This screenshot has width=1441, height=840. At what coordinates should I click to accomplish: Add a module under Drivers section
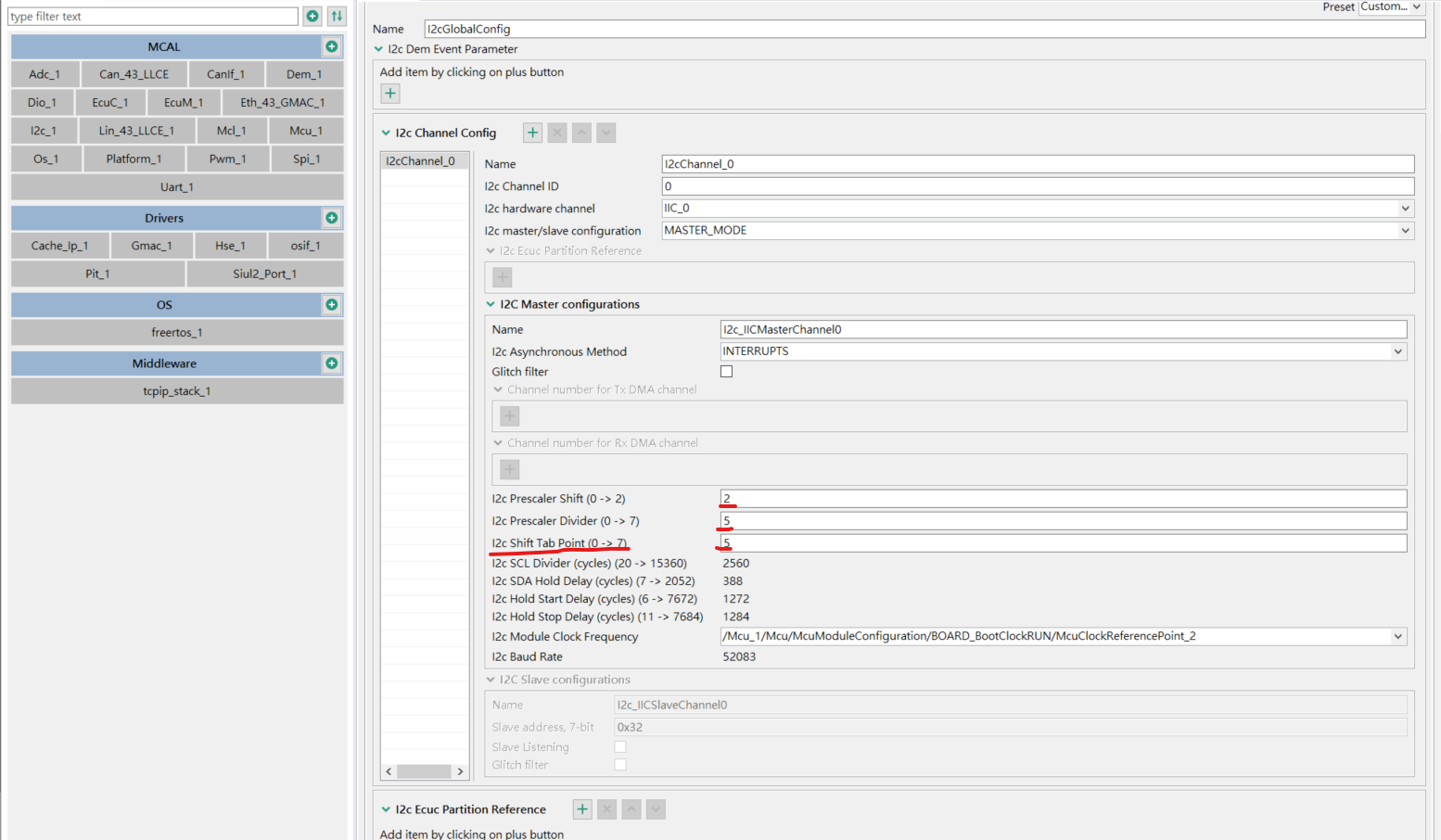331,218
